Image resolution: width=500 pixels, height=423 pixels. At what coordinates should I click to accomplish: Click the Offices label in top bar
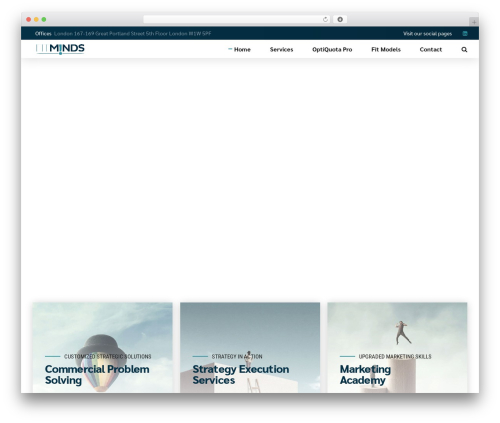[43, 33]
